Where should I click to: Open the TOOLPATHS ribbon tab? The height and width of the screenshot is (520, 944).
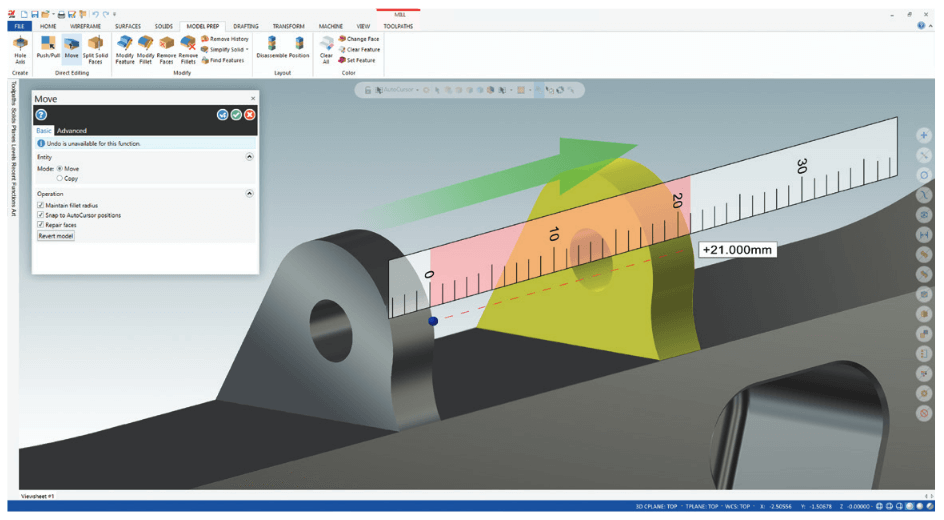click(397, 26)
